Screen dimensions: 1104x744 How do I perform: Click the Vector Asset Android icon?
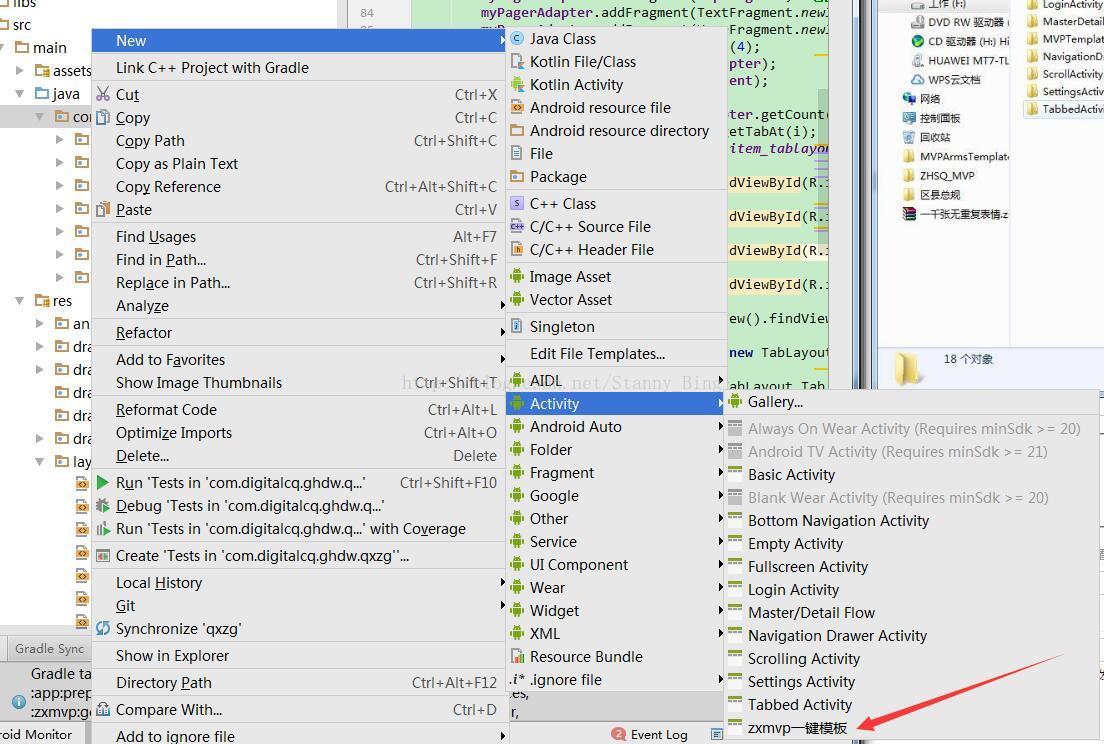pyautogui.click(x=517, y=299)
